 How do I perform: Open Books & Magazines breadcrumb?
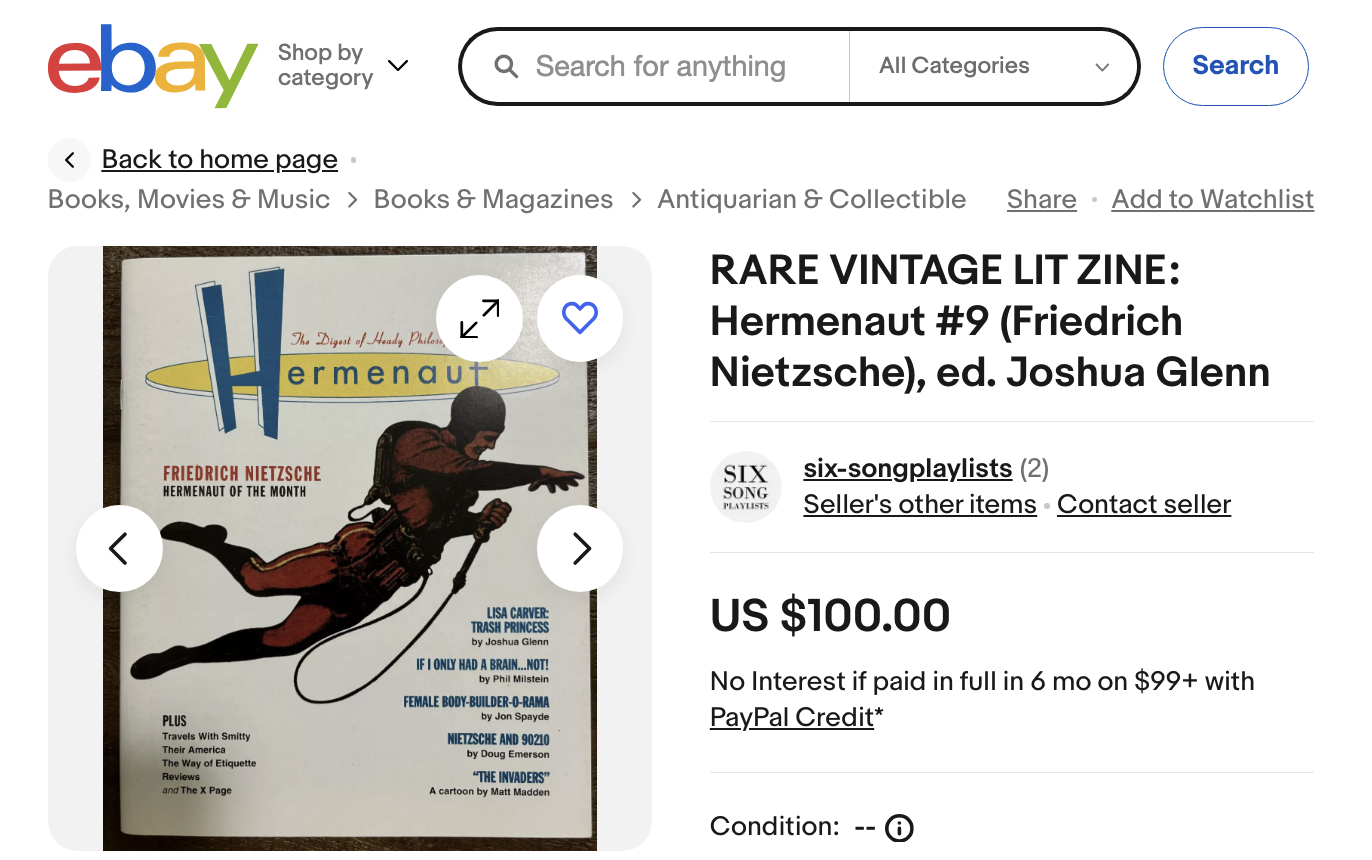click(493, 199)
